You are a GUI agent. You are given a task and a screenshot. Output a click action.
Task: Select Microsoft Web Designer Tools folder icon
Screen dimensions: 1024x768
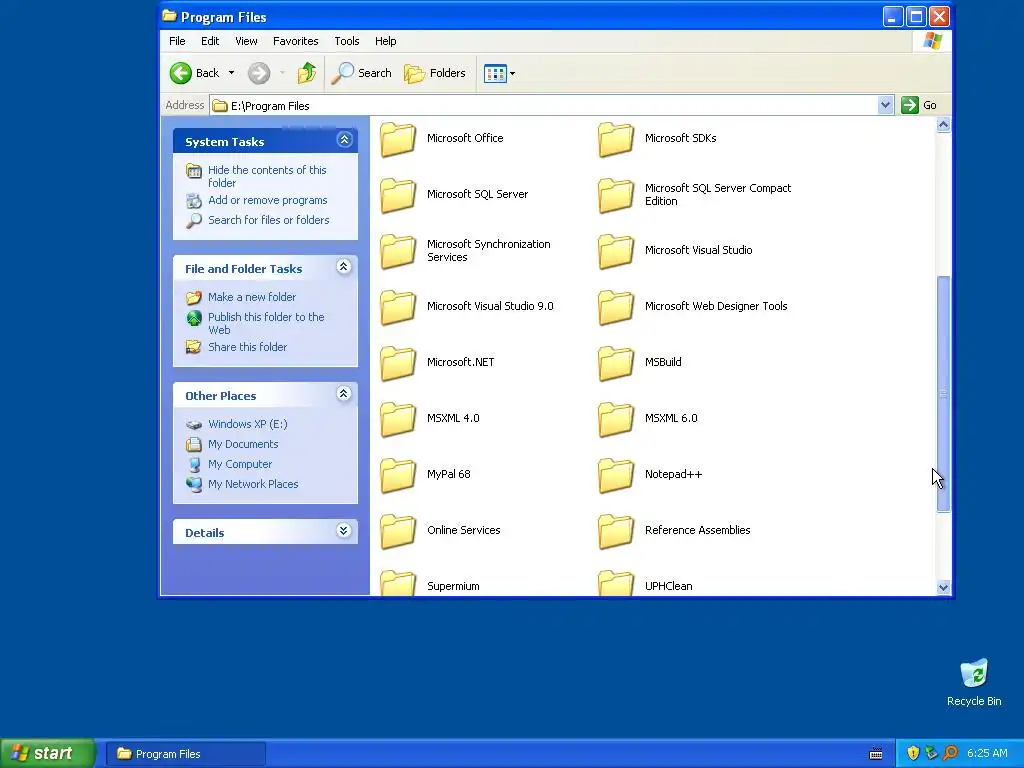click(x=616, y=307)
